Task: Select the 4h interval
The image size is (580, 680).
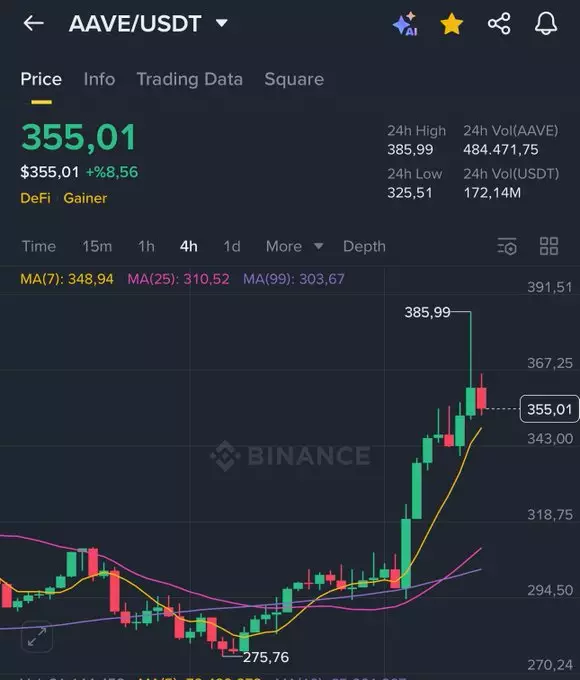Action: (189, 246)
